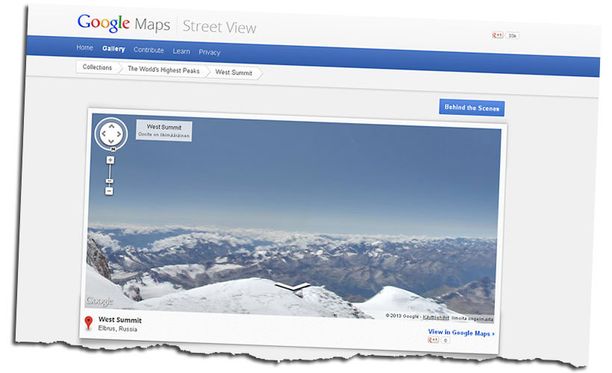Pan the view left using the compass arrow
Image resolution: width=612 pixels, height=373 pixels.
click(x=104, y=133)
